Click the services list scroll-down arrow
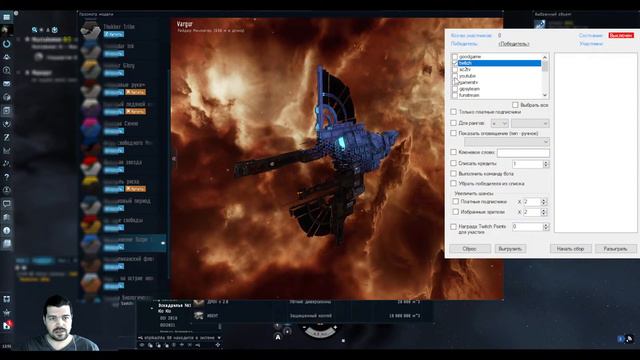 click(x=545, y=95)
